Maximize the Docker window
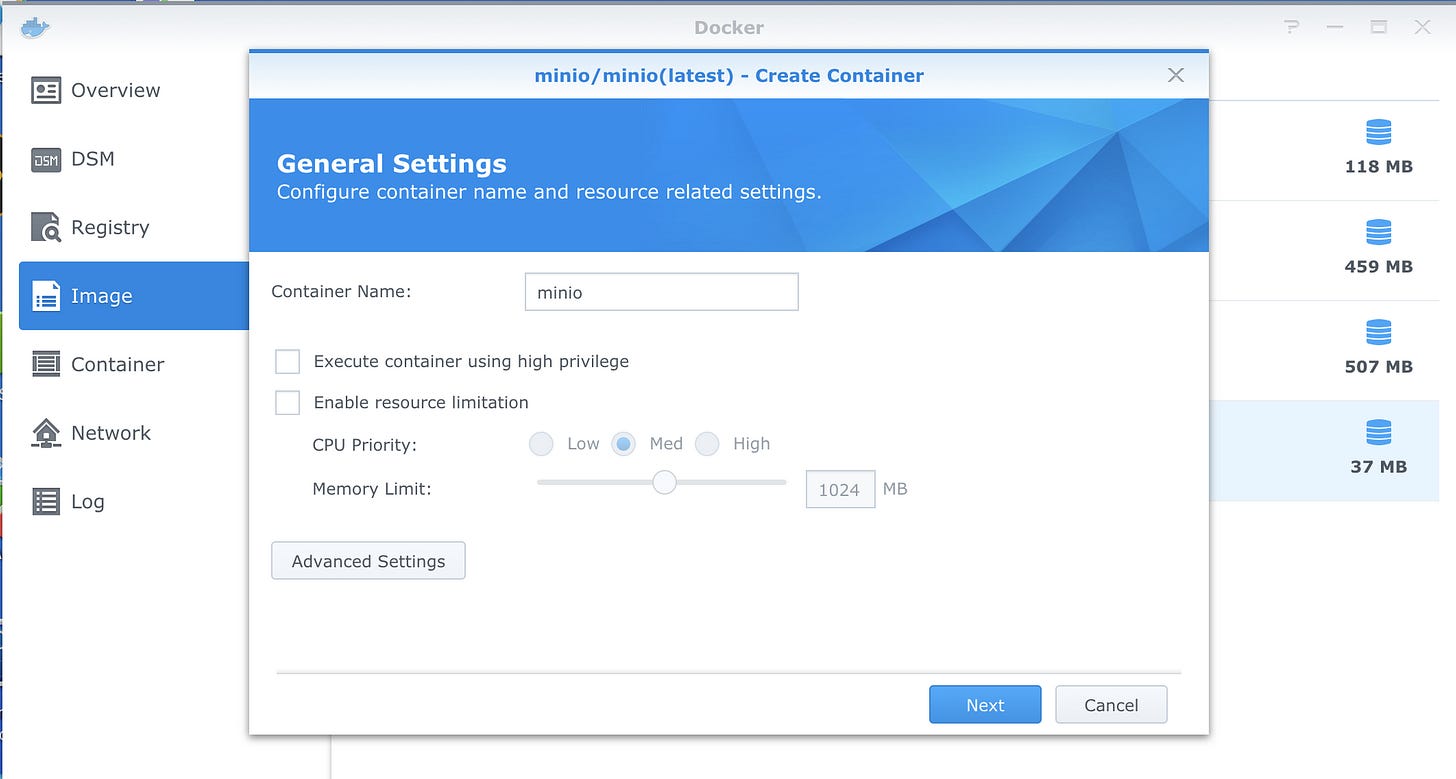 (1379, 28)
